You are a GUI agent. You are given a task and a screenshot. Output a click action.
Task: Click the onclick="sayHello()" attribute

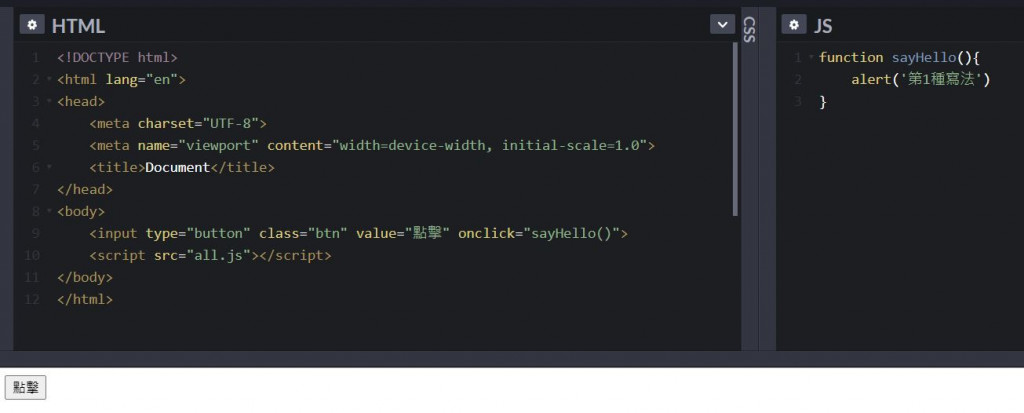pos(539,233)
